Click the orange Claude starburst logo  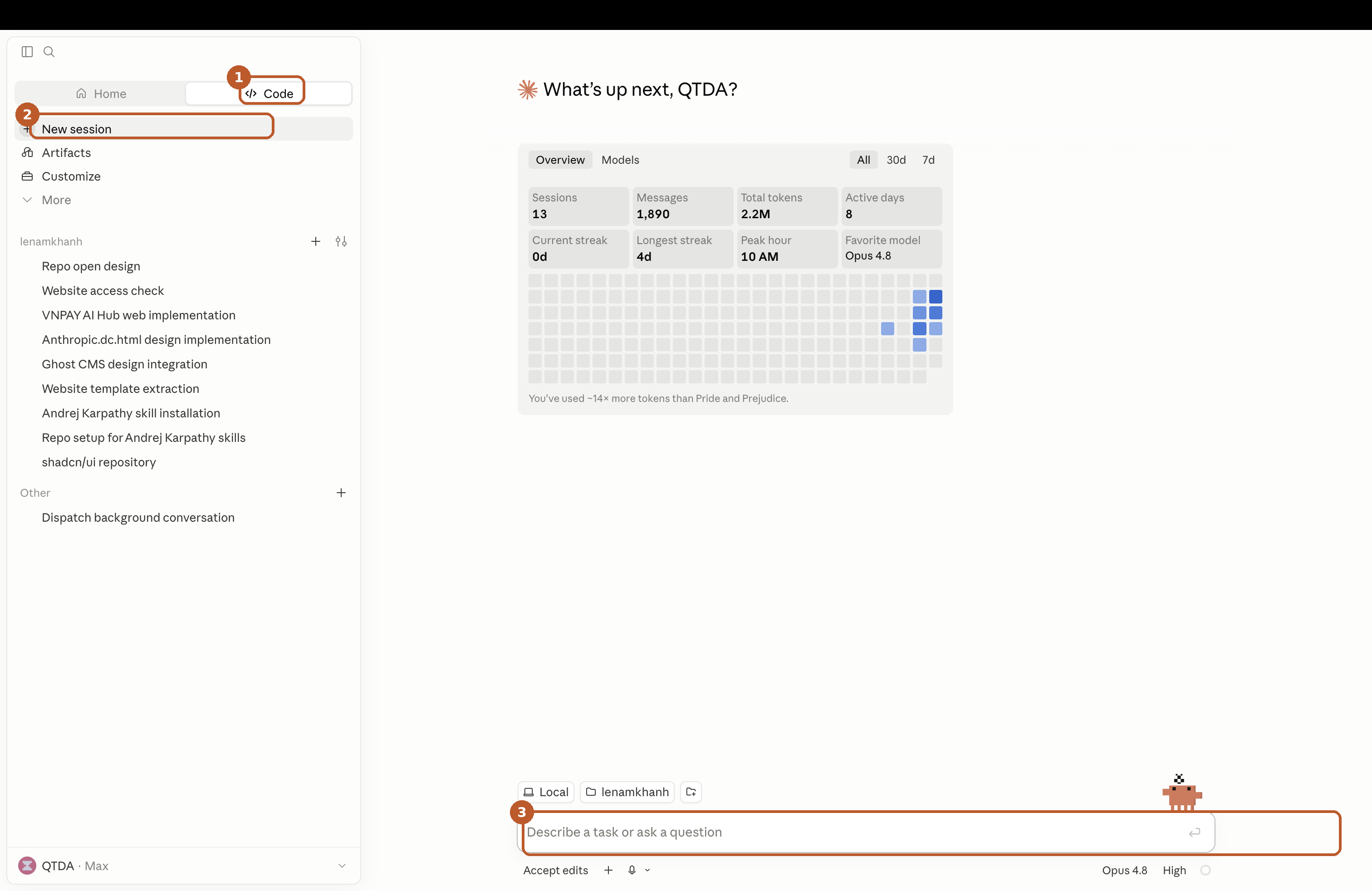click(x=528, y=89)
